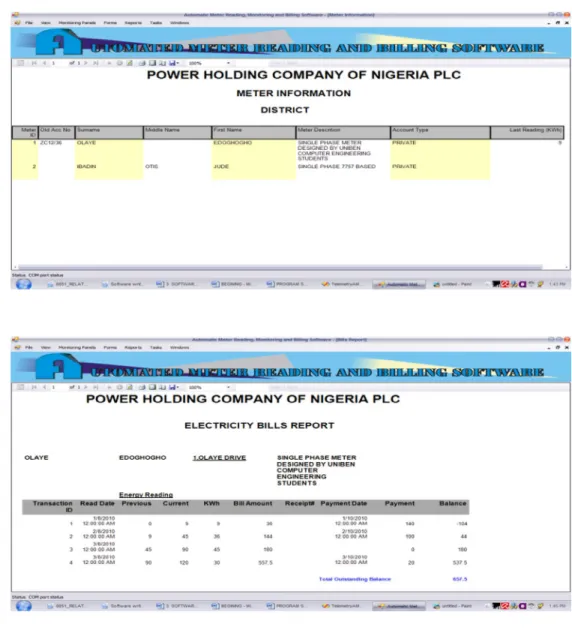
Task: Open export dropdown in Meter Information toolbar
Action: coord(174,63)
